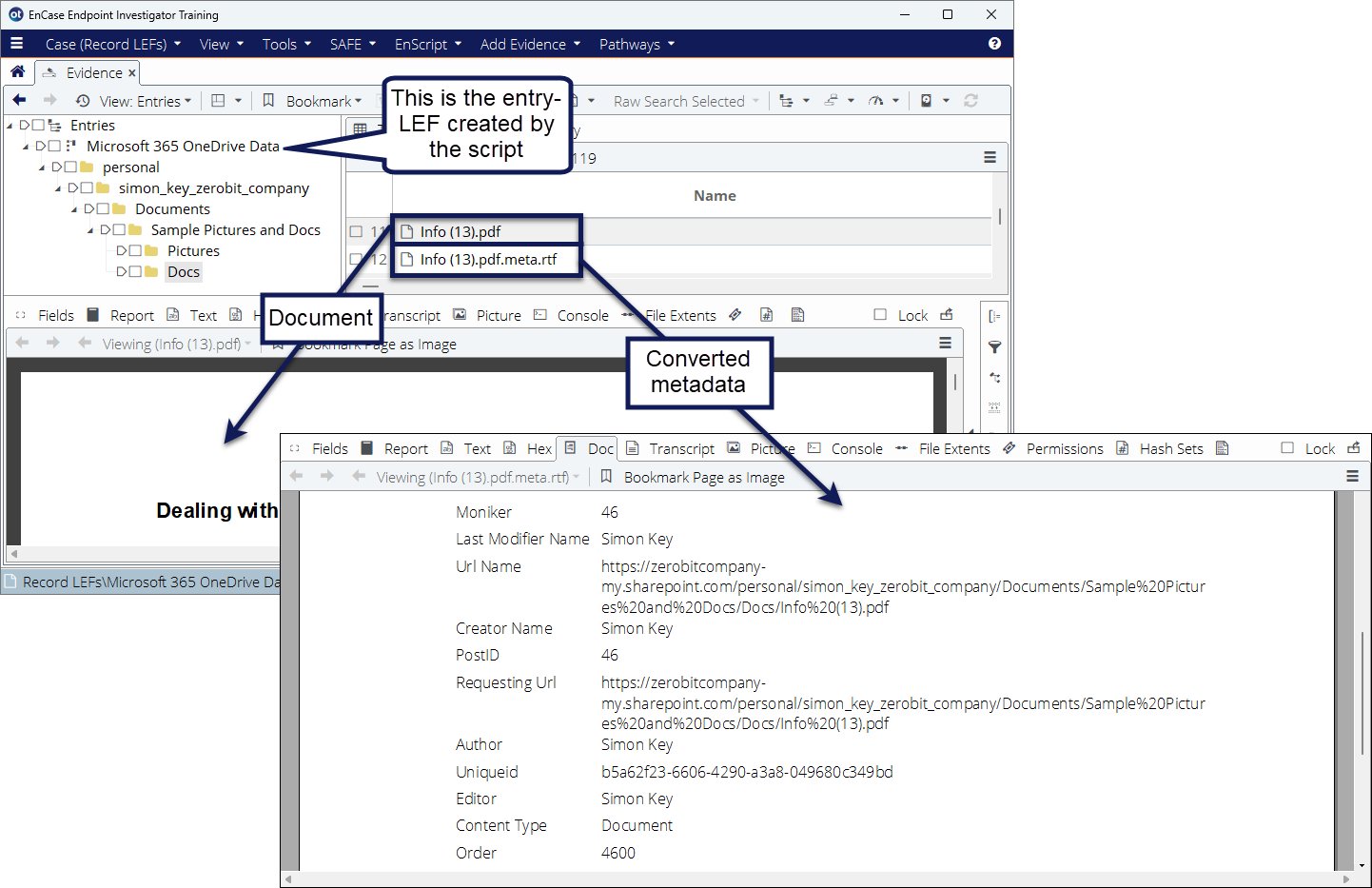Click the refresh icon in Evidence toolbar
The width and height of the screenshot is (1372, 888).
pyautogui.click(x=971, y=100)
